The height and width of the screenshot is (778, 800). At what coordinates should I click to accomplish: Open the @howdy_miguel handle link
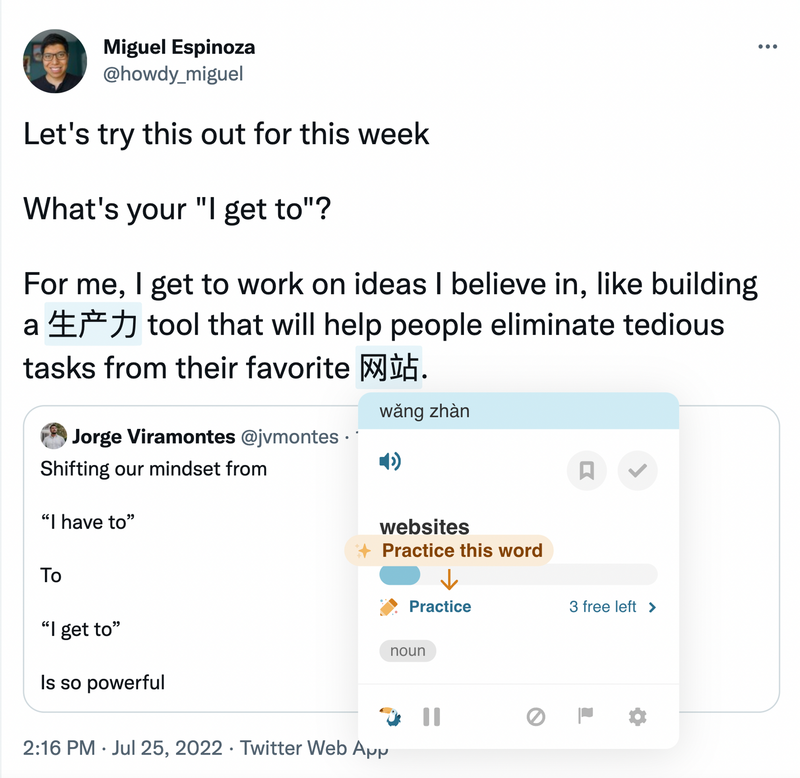173,74
